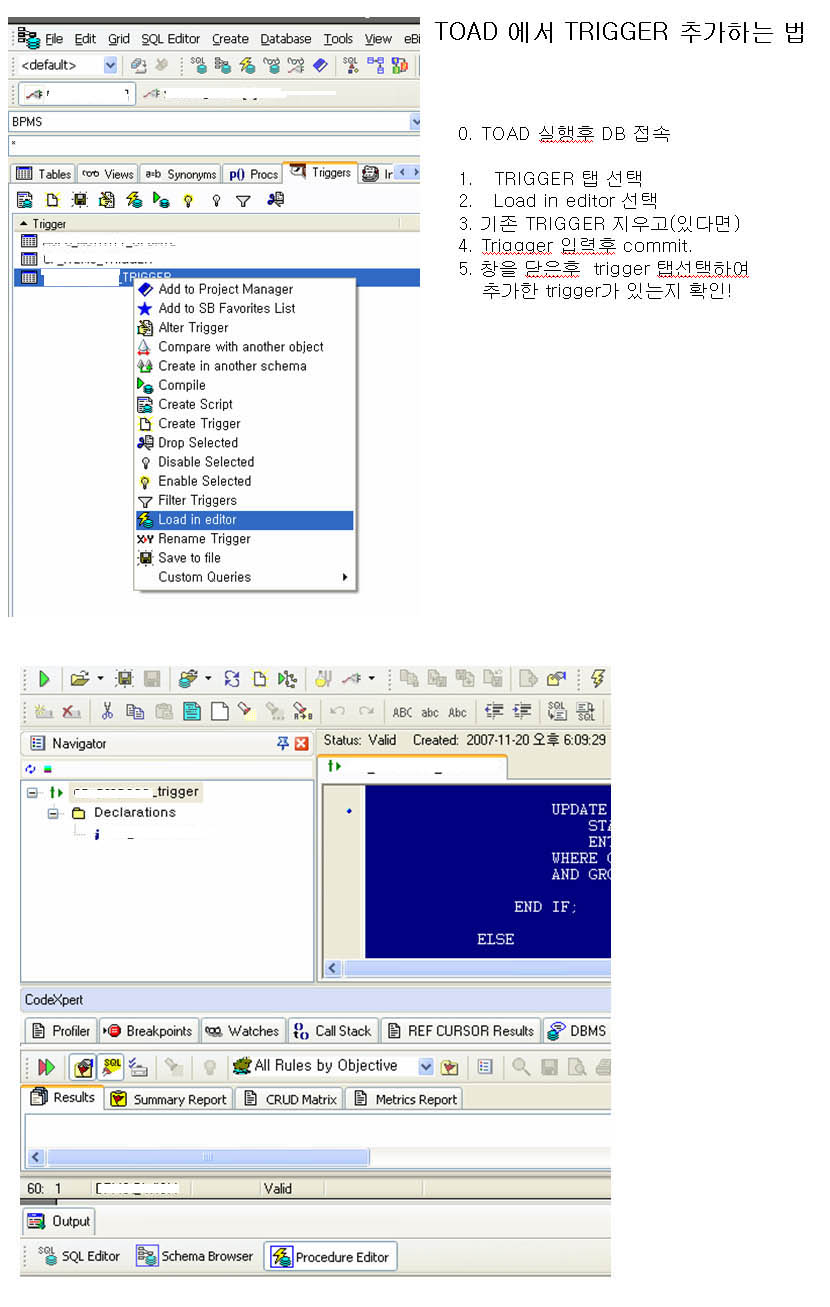830x1307 pixels.
Task: Click the Create Script icon in Triggers toolbar
Action: click(x=24, y=200)
